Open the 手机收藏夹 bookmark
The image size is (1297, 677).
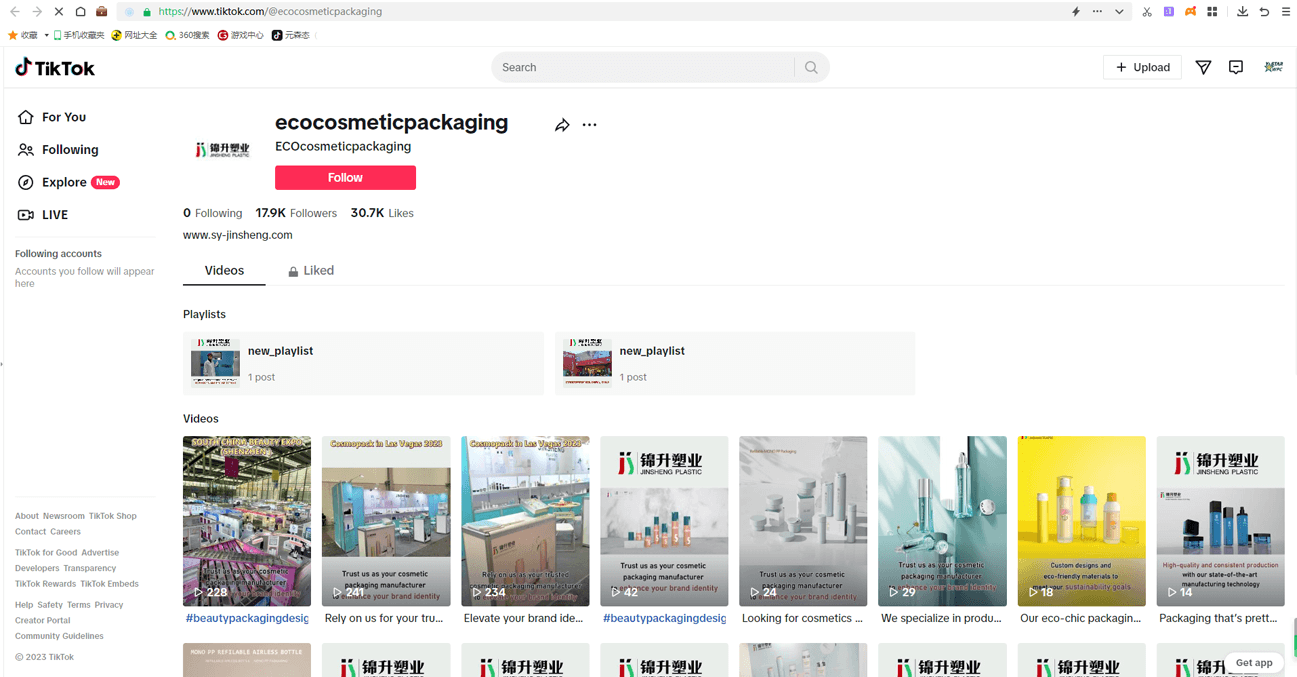[x=78, y=35]
